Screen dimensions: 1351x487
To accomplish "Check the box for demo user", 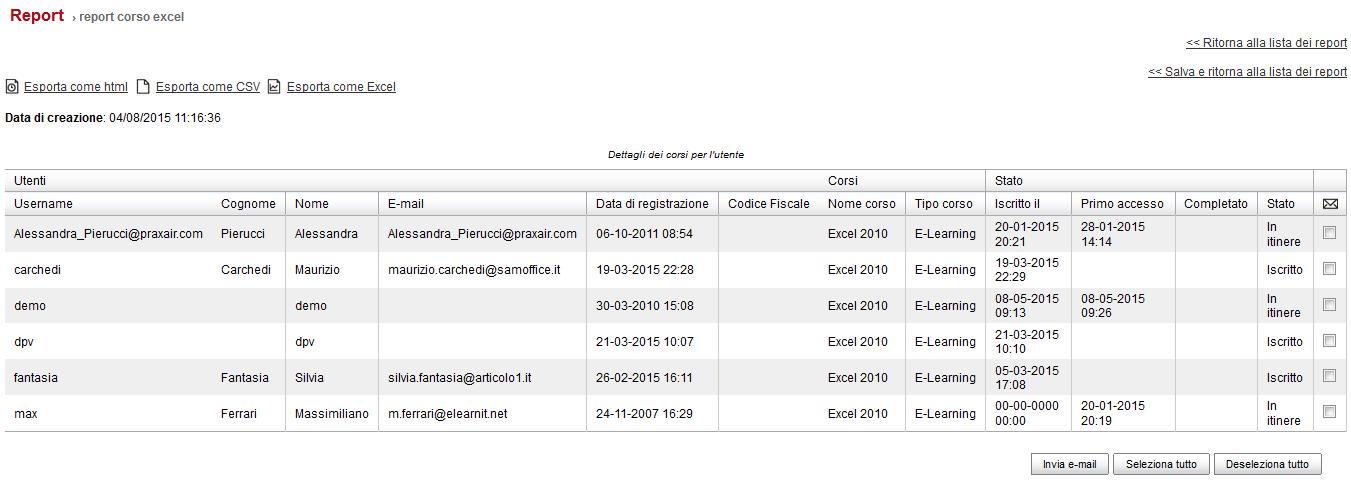I will pos(1329,305).
